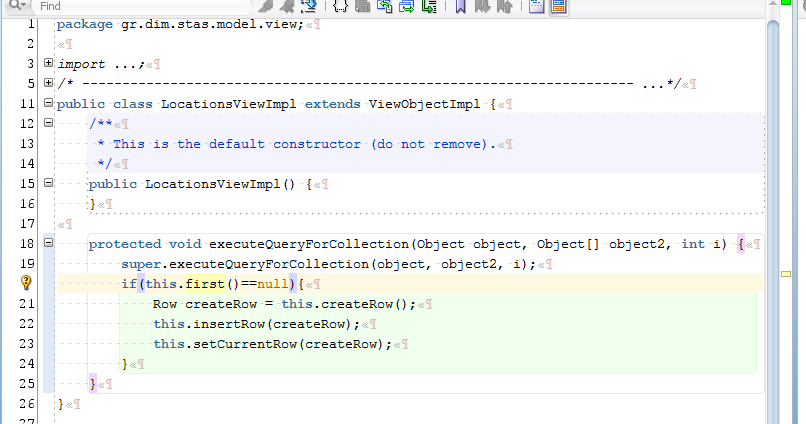Click the blue windows with green arrow icon
This screenshot has width=806, height=424.
pyautogui.click(x=407, y=6)
